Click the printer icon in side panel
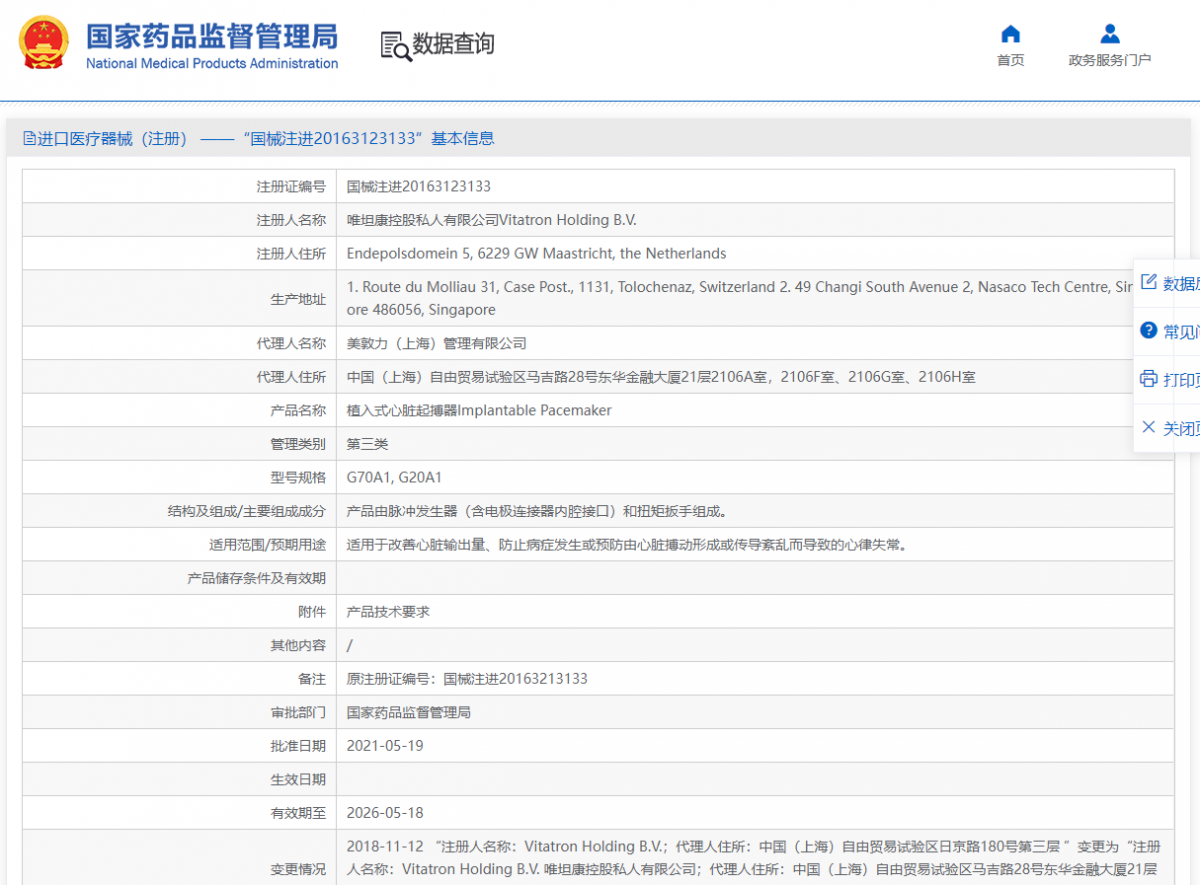 pos(1149,378)
